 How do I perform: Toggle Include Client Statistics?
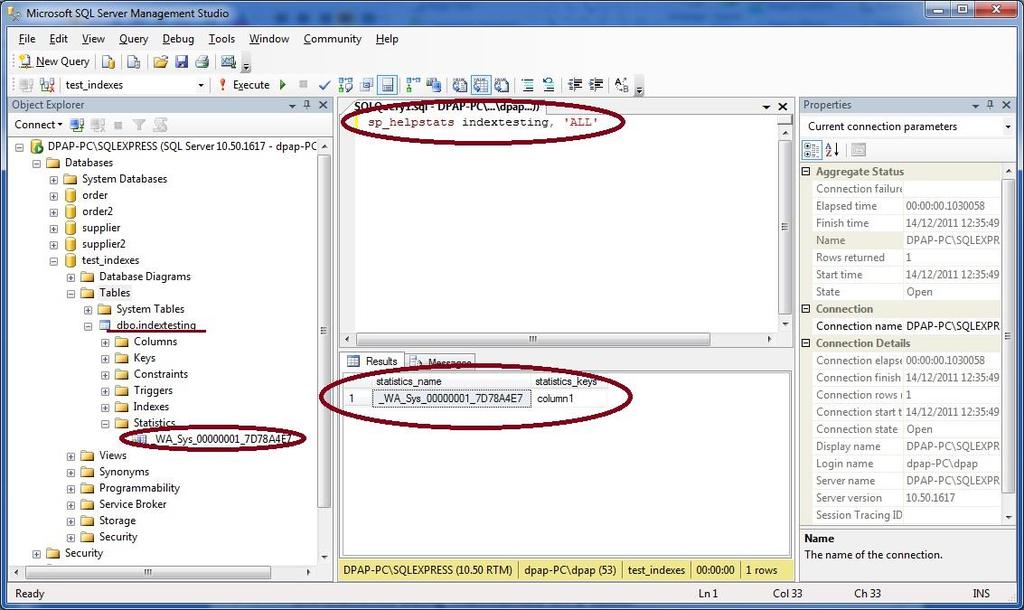pyautogui.click(x=434, y=85)
